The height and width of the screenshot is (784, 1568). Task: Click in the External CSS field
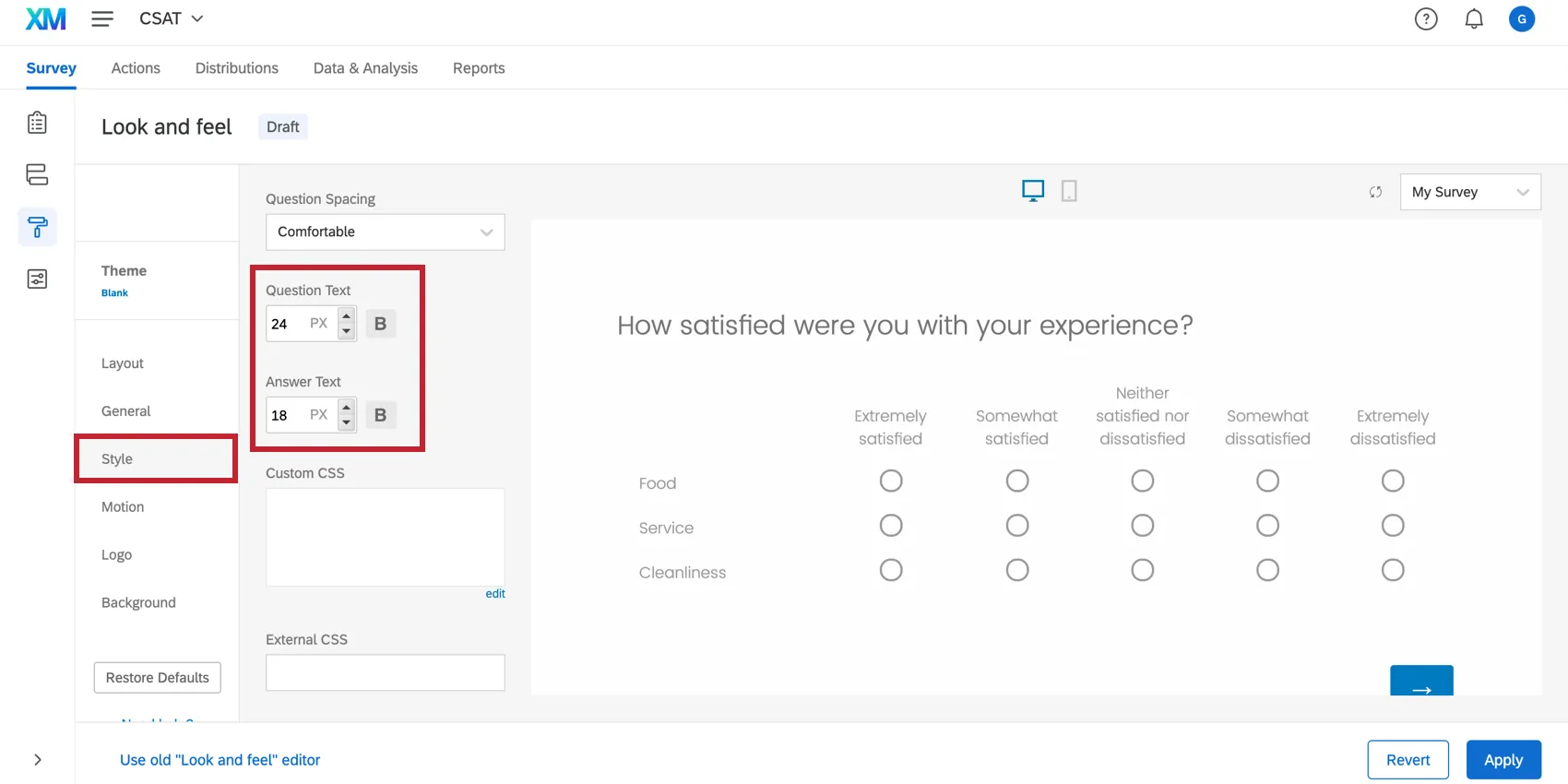coord(385,672)
